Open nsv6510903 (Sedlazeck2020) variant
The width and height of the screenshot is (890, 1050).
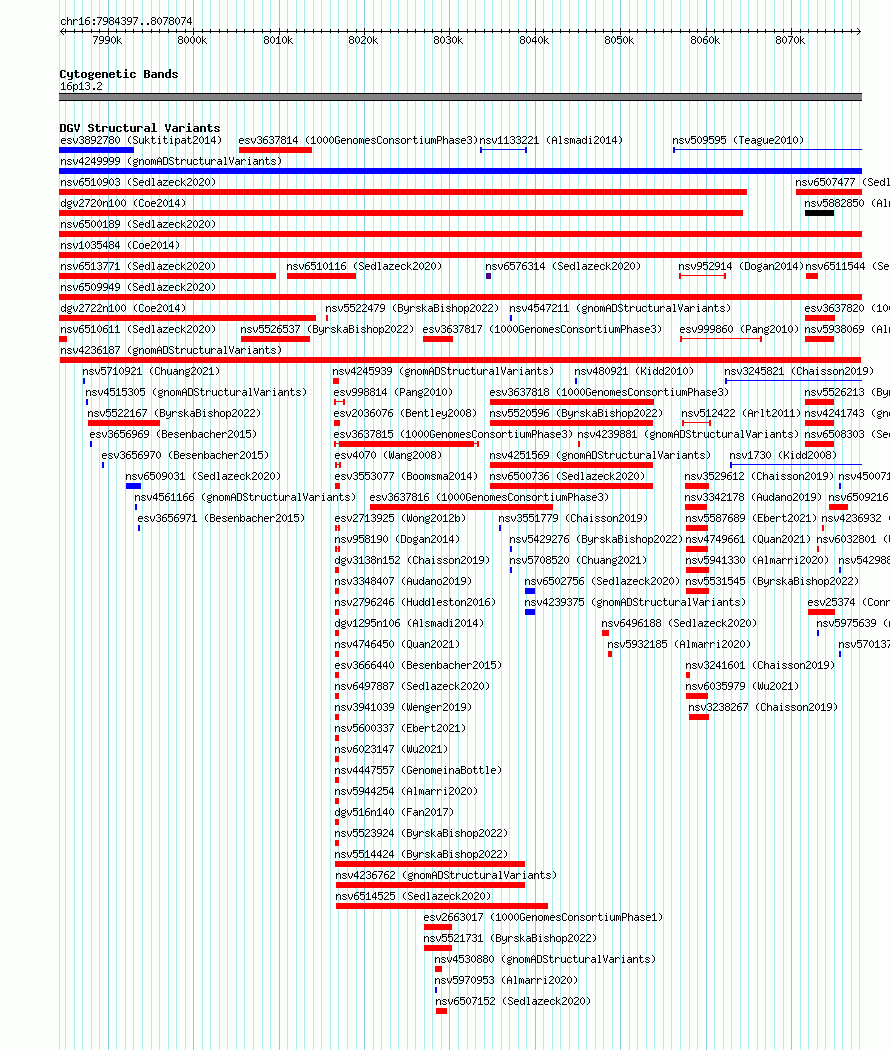[x=138, y=182]
